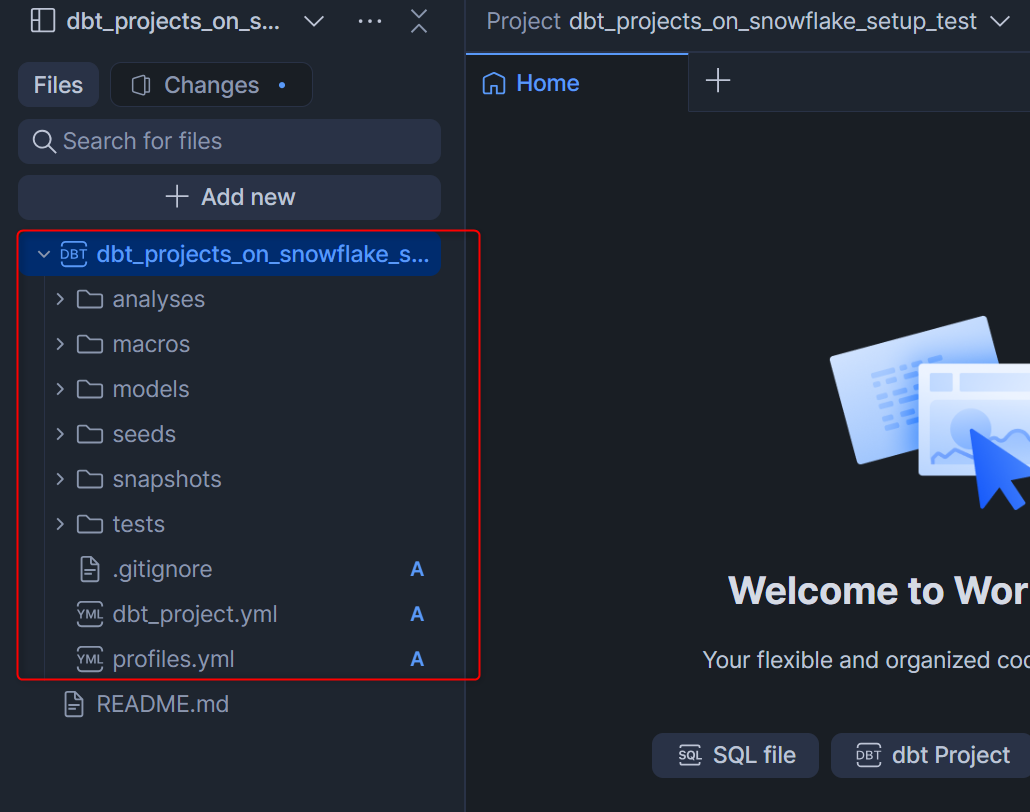Click the seeds folder label
Viewport: 1030px width, 812px height.
145,434
